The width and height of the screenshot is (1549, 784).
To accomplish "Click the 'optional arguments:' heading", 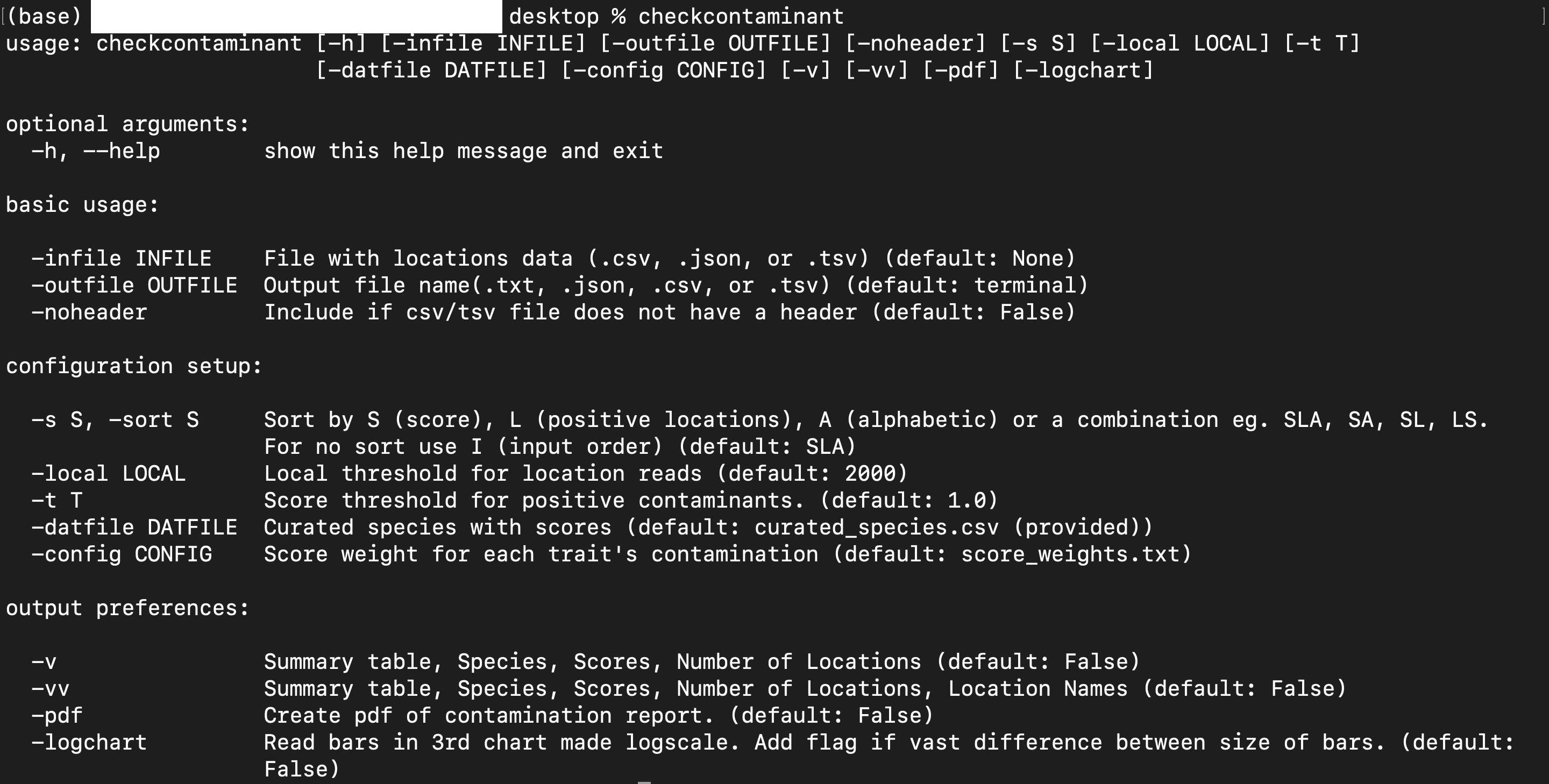I will pyautogui.click(x=127, y=124).
